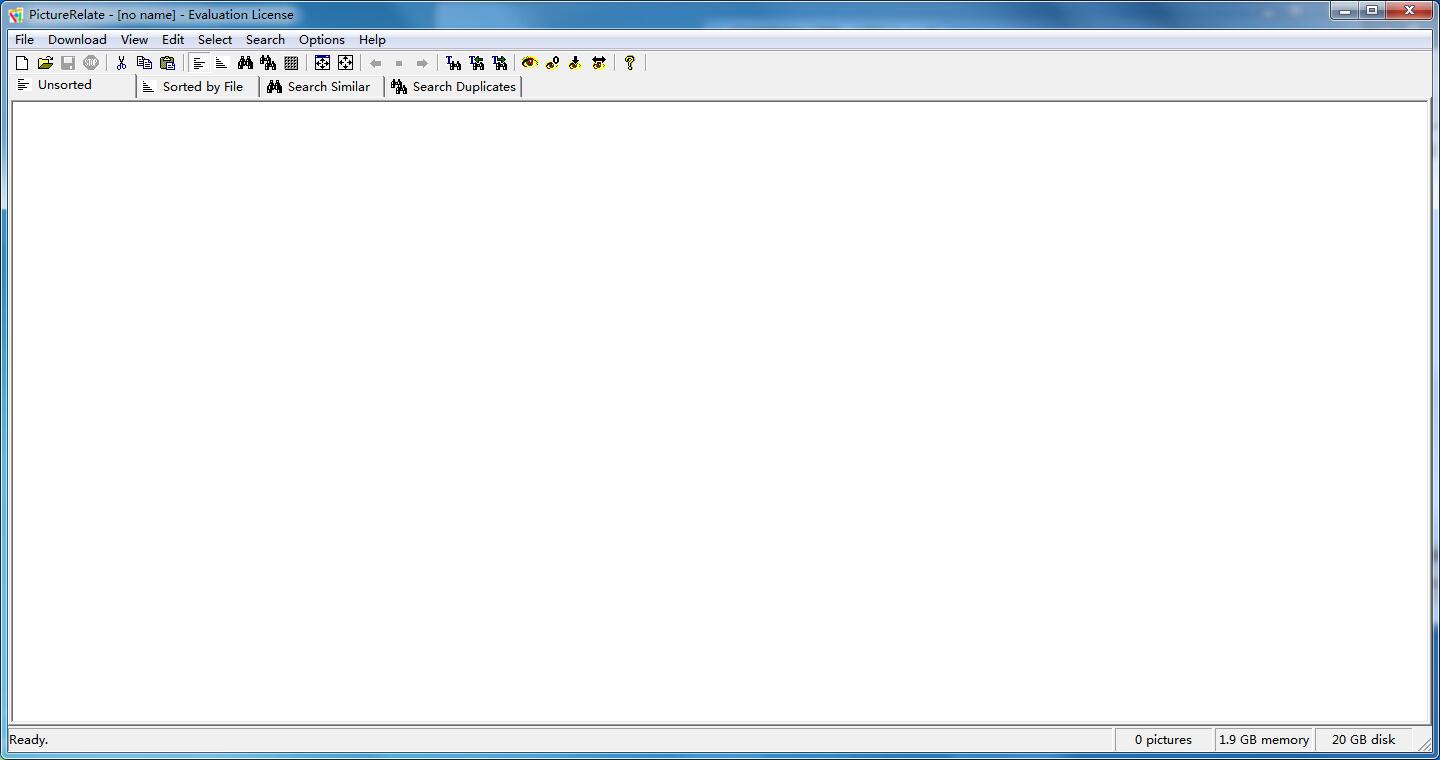Click the single binoculars toolbar icon
1440x760 pixels.
coord(245,63)
